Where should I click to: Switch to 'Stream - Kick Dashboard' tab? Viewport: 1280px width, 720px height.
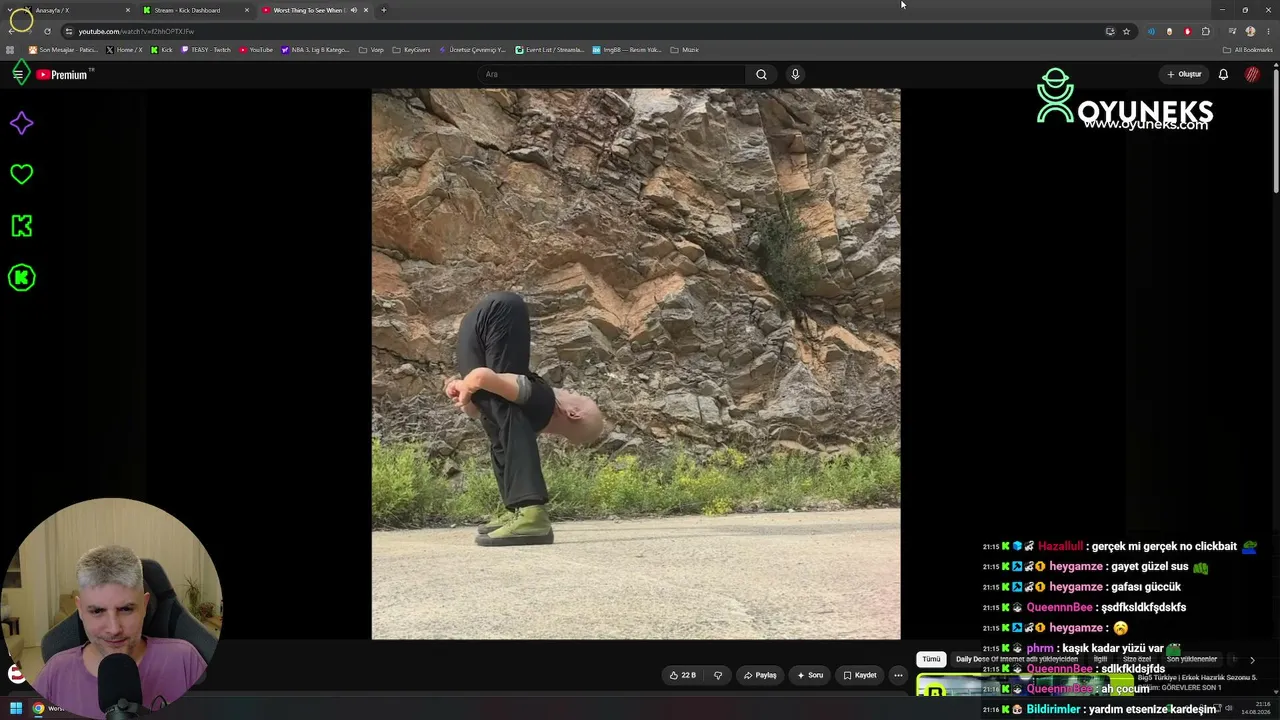(195, 10)
